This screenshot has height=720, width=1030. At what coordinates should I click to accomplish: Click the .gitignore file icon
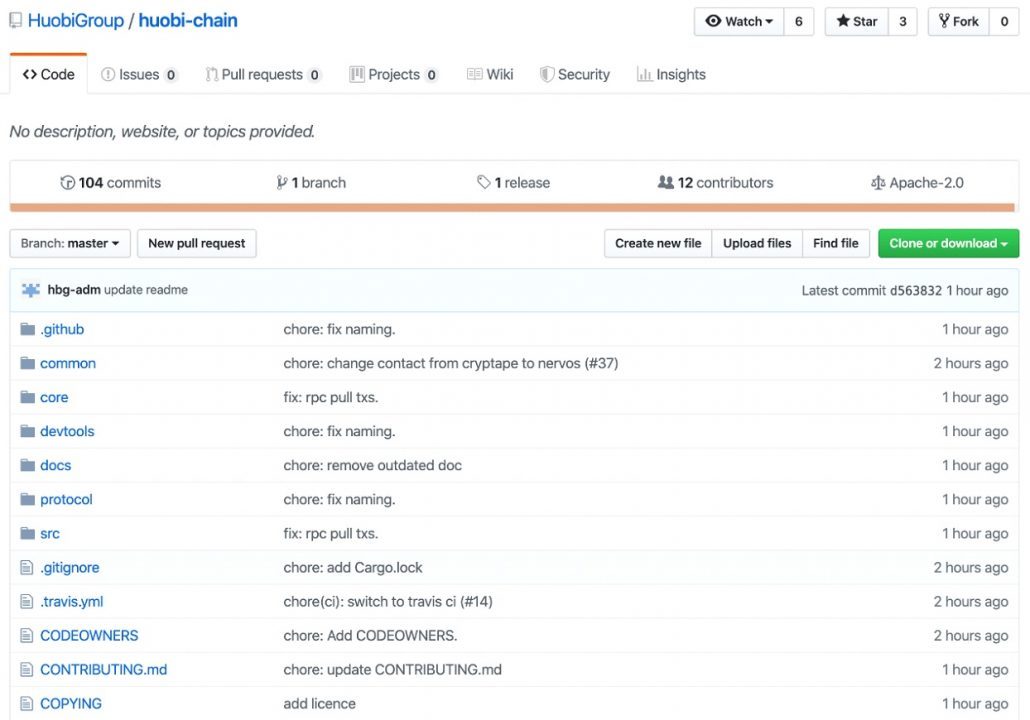pos(26,568)
